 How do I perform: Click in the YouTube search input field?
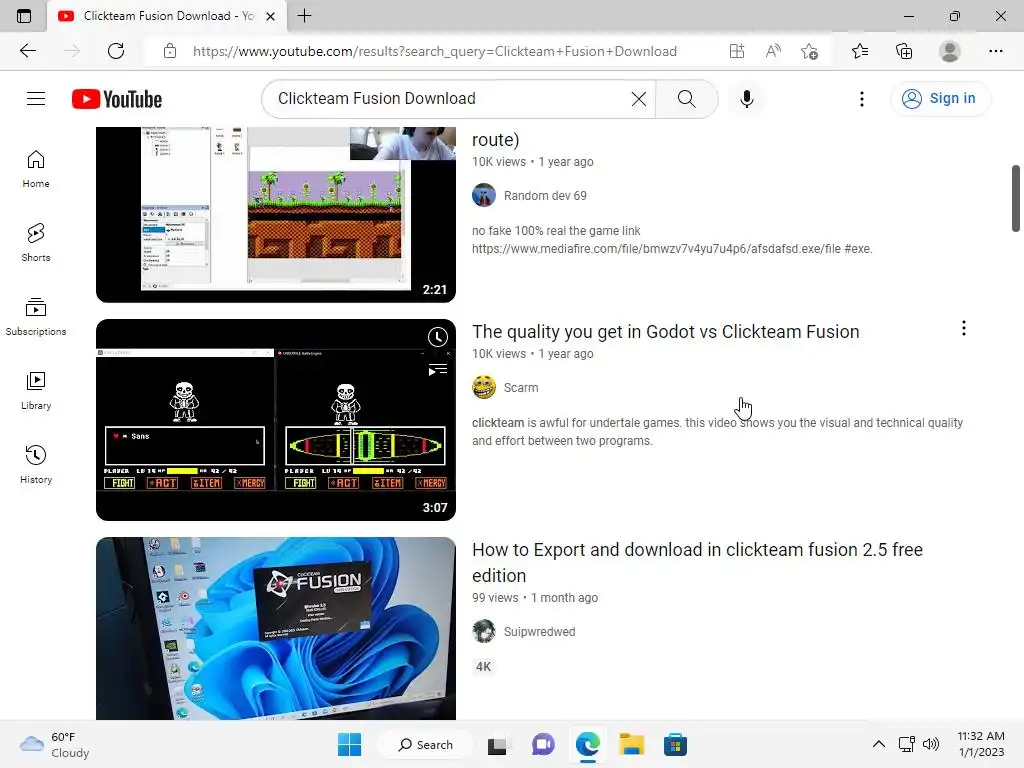coord(451,99)
